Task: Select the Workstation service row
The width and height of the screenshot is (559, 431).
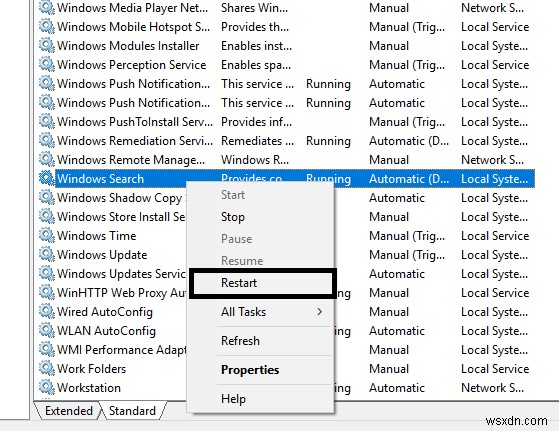Action: tap(89, 388)
